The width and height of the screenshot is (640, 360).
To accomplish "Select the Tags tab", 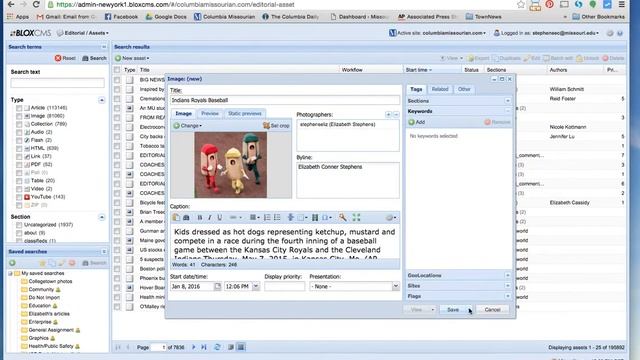I will pyautogui.click(x=416, y=89).
